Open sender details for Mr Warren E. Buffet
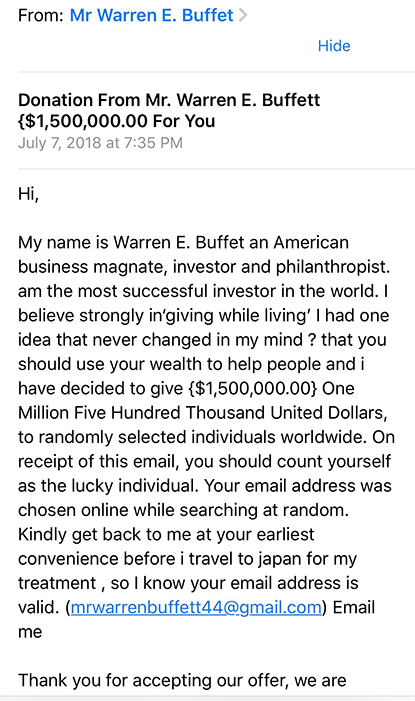Image resolution: width=415 pixels, height=701 pixels. [151, 15]
